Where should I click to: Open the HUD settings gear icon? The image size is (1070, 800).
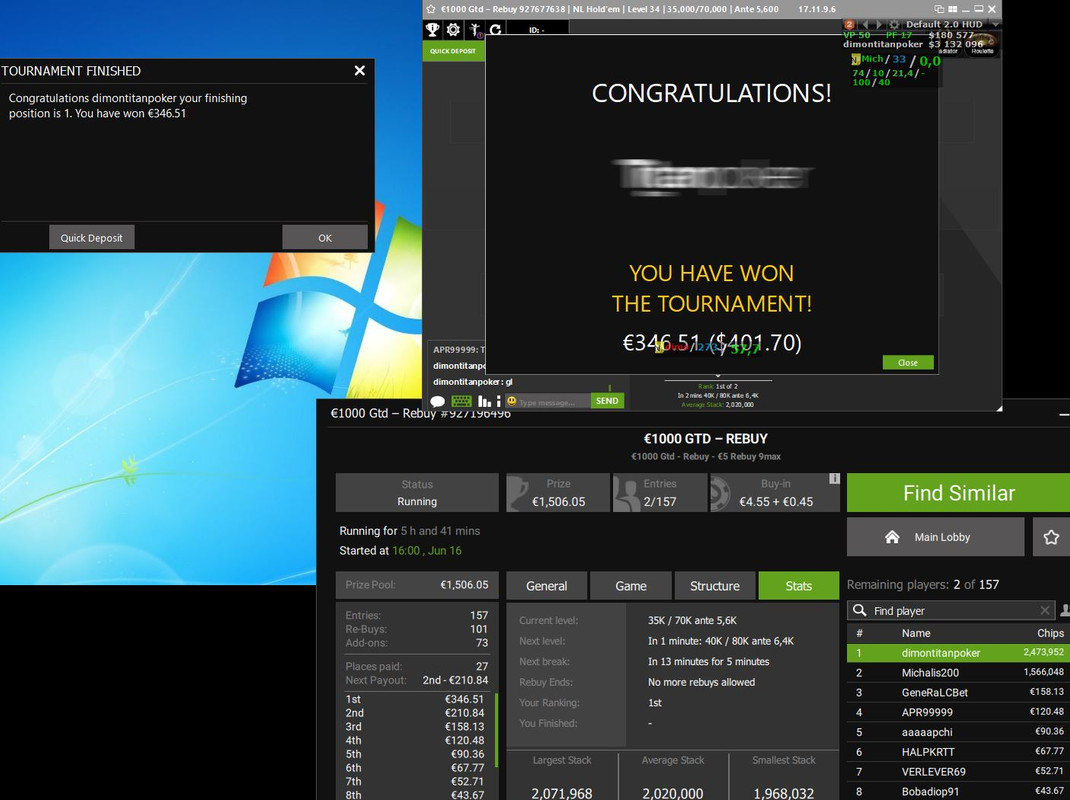[894, 25]
